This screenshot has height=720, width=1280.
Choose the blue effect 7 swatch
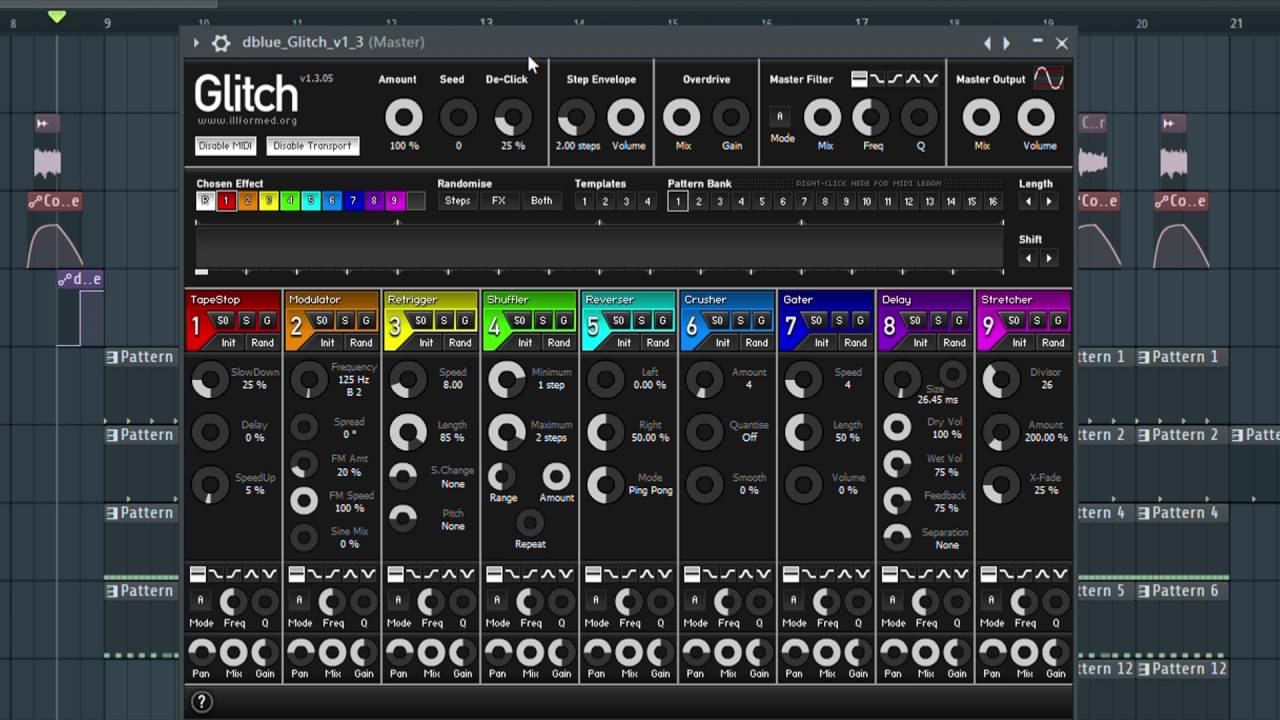[x=352, y=201]
